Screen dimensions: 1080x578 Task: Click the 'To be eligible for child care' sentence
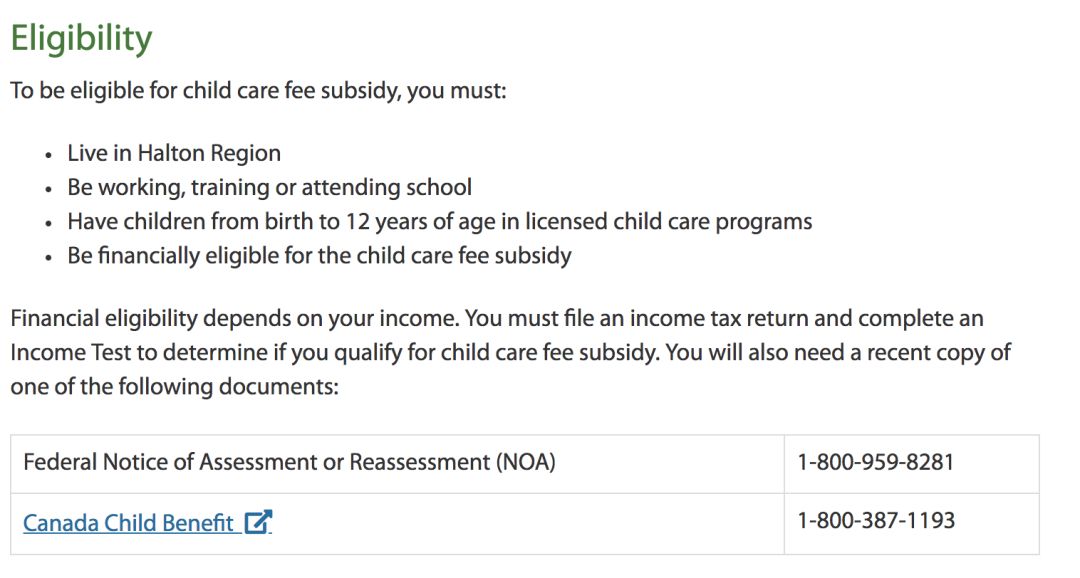pos(258,91)
